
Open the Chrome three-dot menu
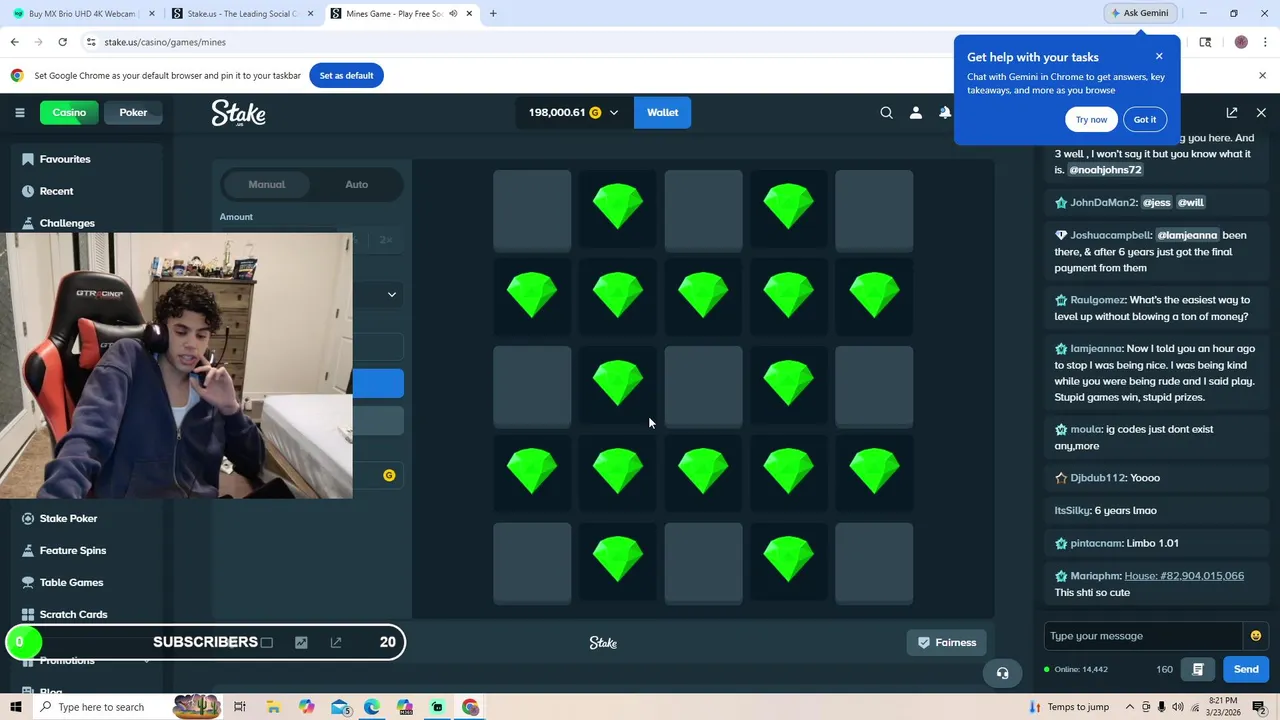[x=1265, y=42]
